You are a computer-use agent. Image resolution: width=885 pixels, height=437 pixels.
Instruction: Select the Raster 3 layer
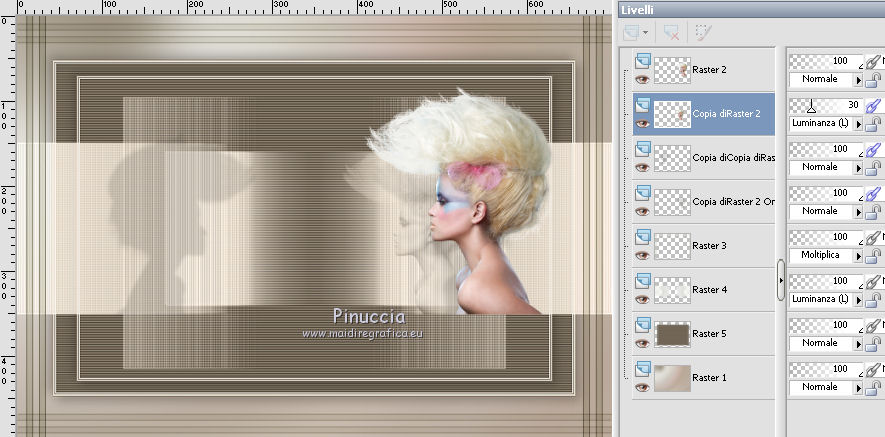point(703,246)
